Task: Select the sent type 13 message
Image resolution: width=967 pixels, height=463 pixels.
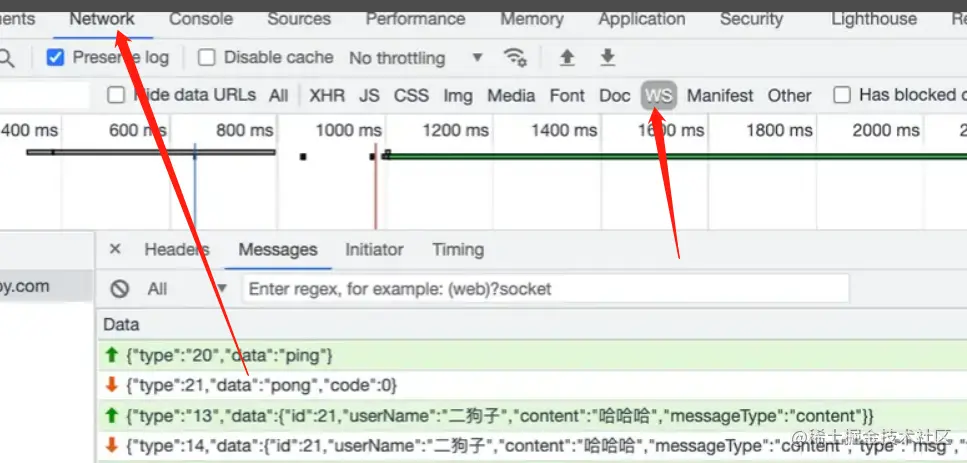Action: click(x=532, y=416)
